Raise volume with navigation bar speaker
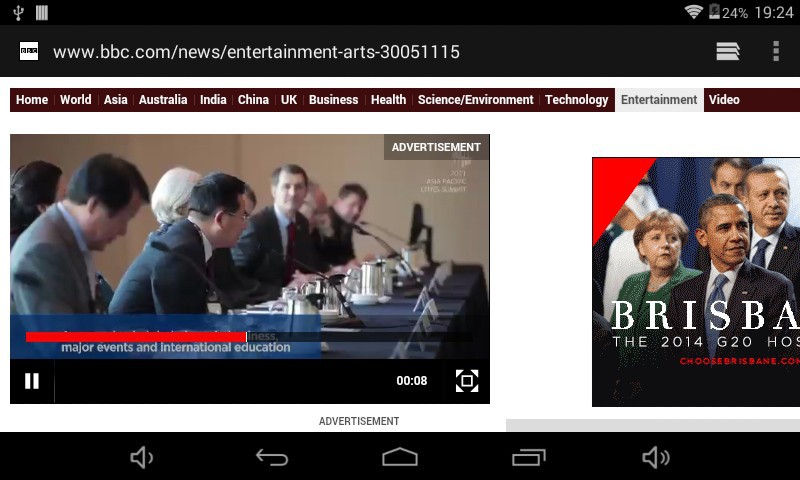Image resolution: width=800 pixels, height=480 pixels. 656,457
